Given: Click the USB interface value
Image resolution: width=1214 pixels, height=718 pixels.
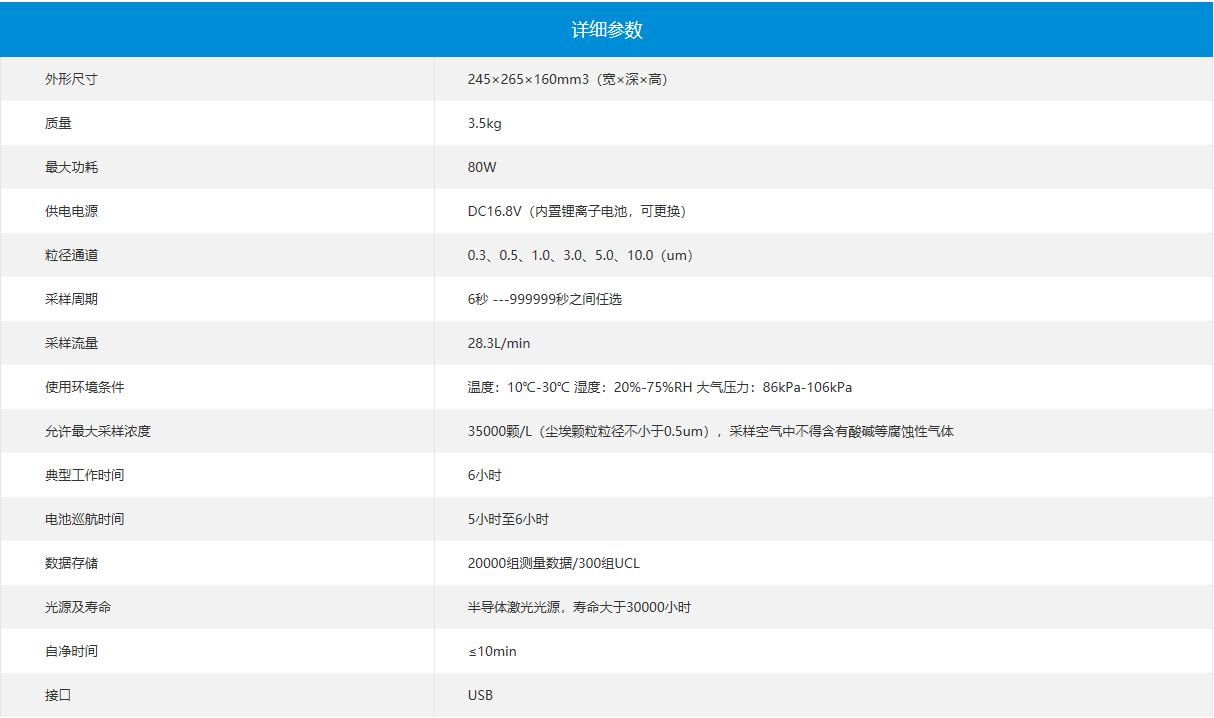Looking at the screenshot, I should (480, 695).
